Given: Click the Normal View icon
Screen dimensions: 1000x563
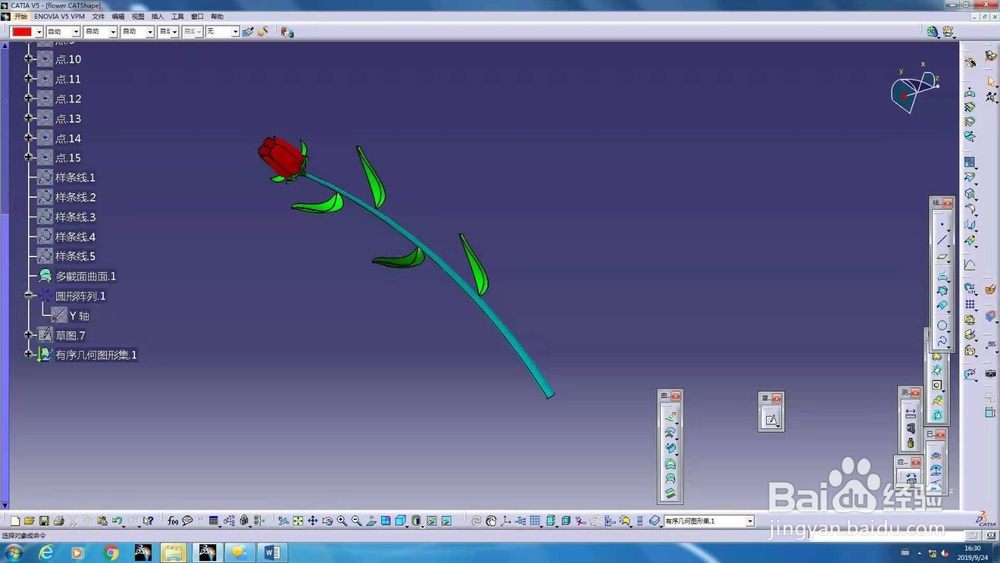Looking at the screenshot, I should pos(371,521).
